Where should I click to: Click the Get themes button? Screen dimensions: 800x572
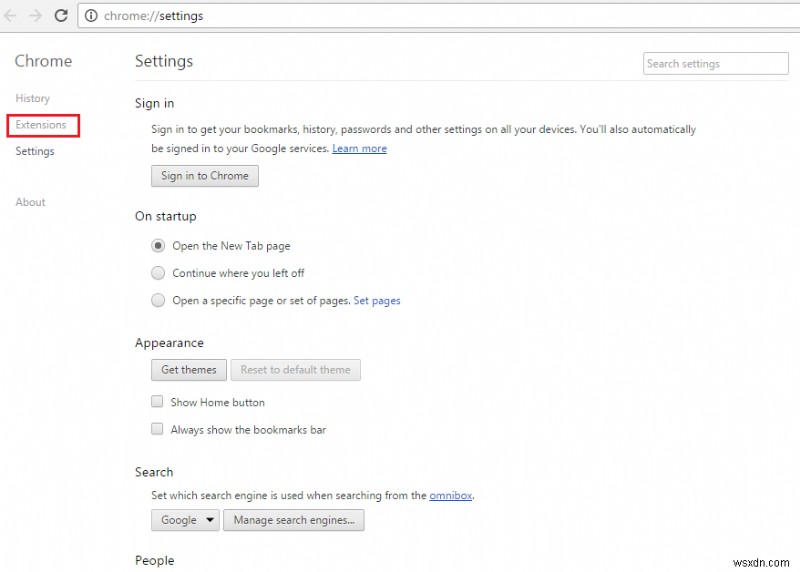click(189, 370)
